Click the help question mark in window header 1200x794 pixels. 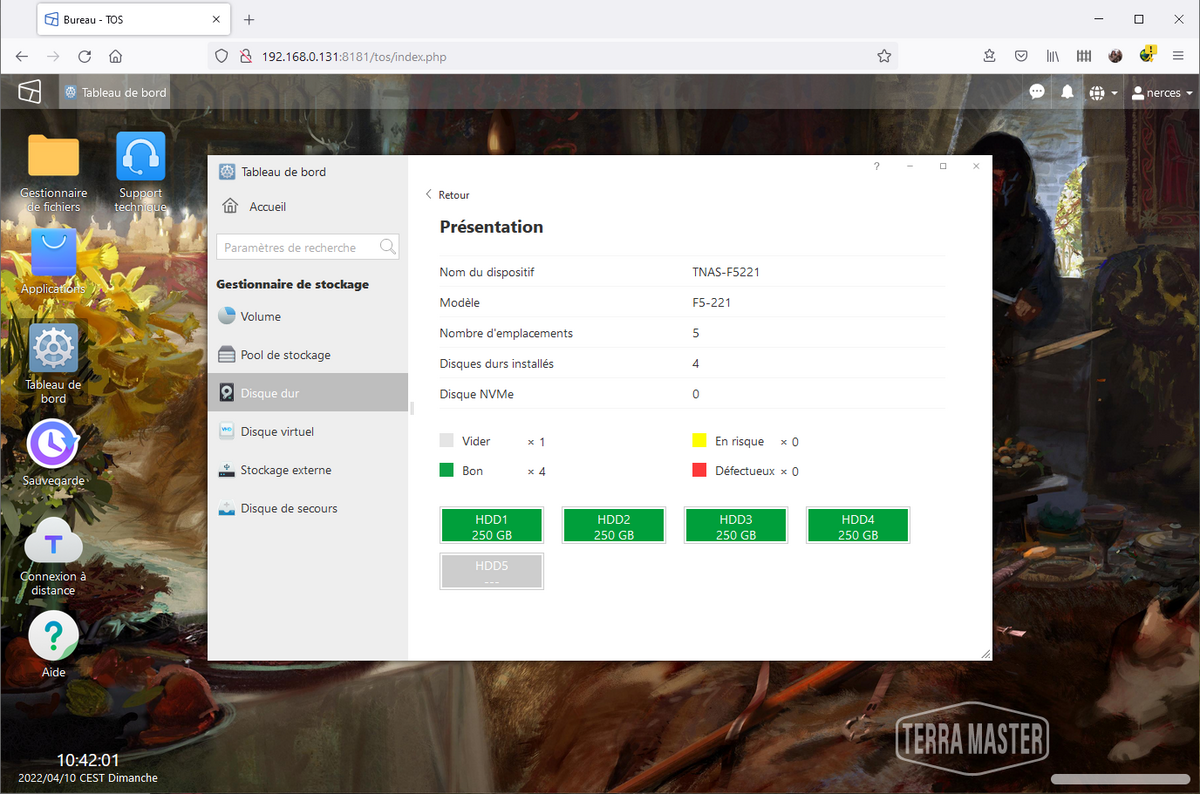tap(877, 166)
